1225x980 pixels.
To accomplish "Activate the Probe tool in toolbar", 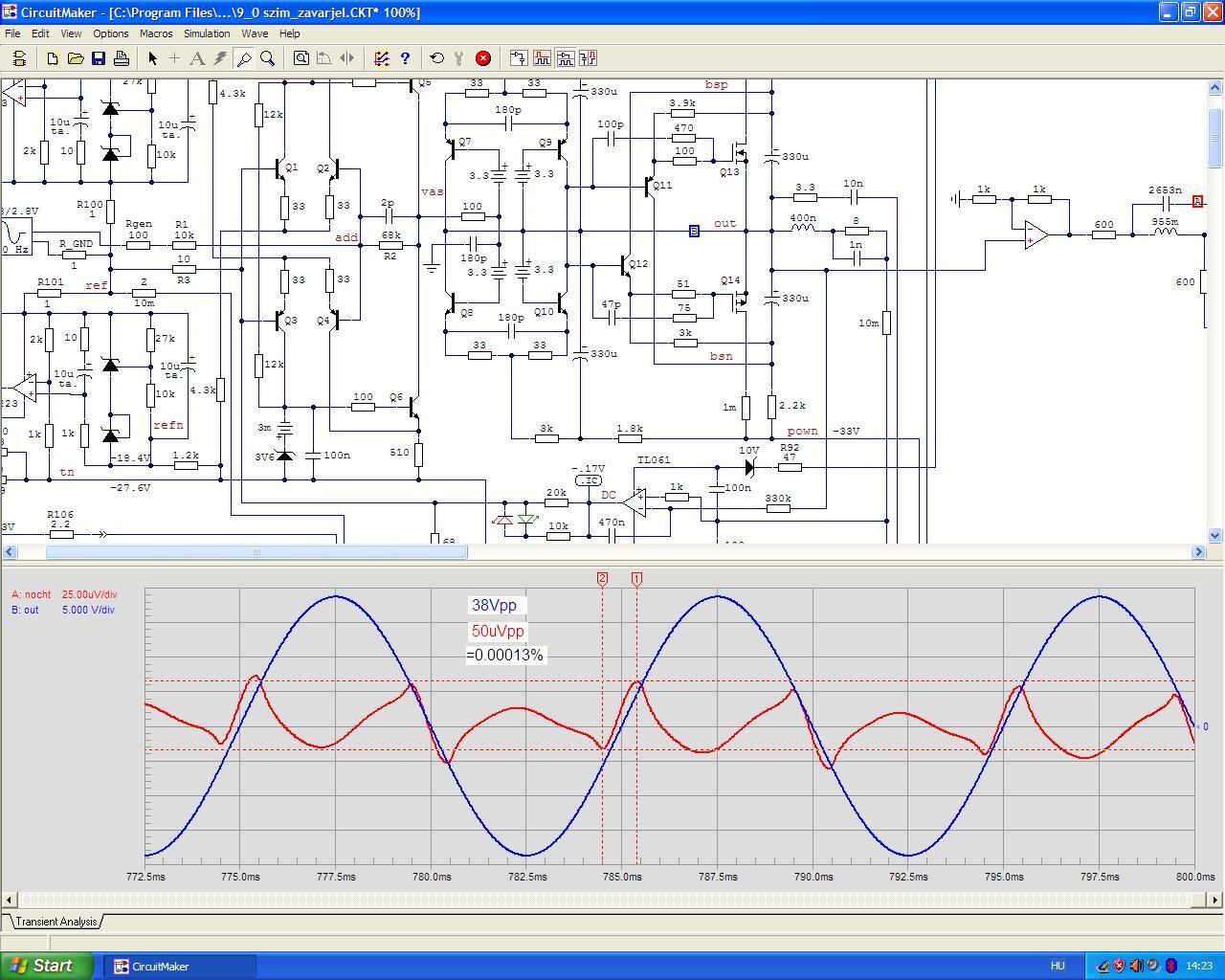I will pos(244,58).
